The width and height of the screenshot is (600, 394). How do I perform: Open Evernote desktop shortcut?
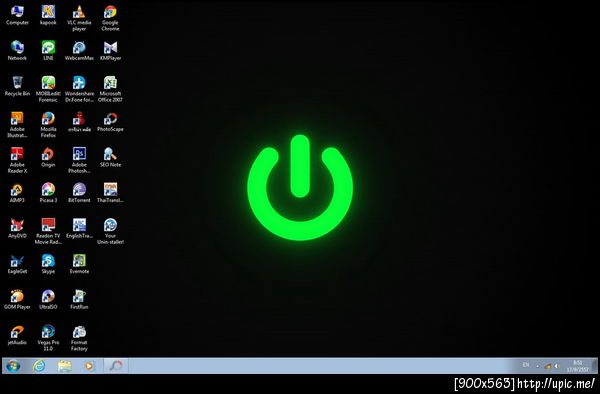click(x=79, y=264)
